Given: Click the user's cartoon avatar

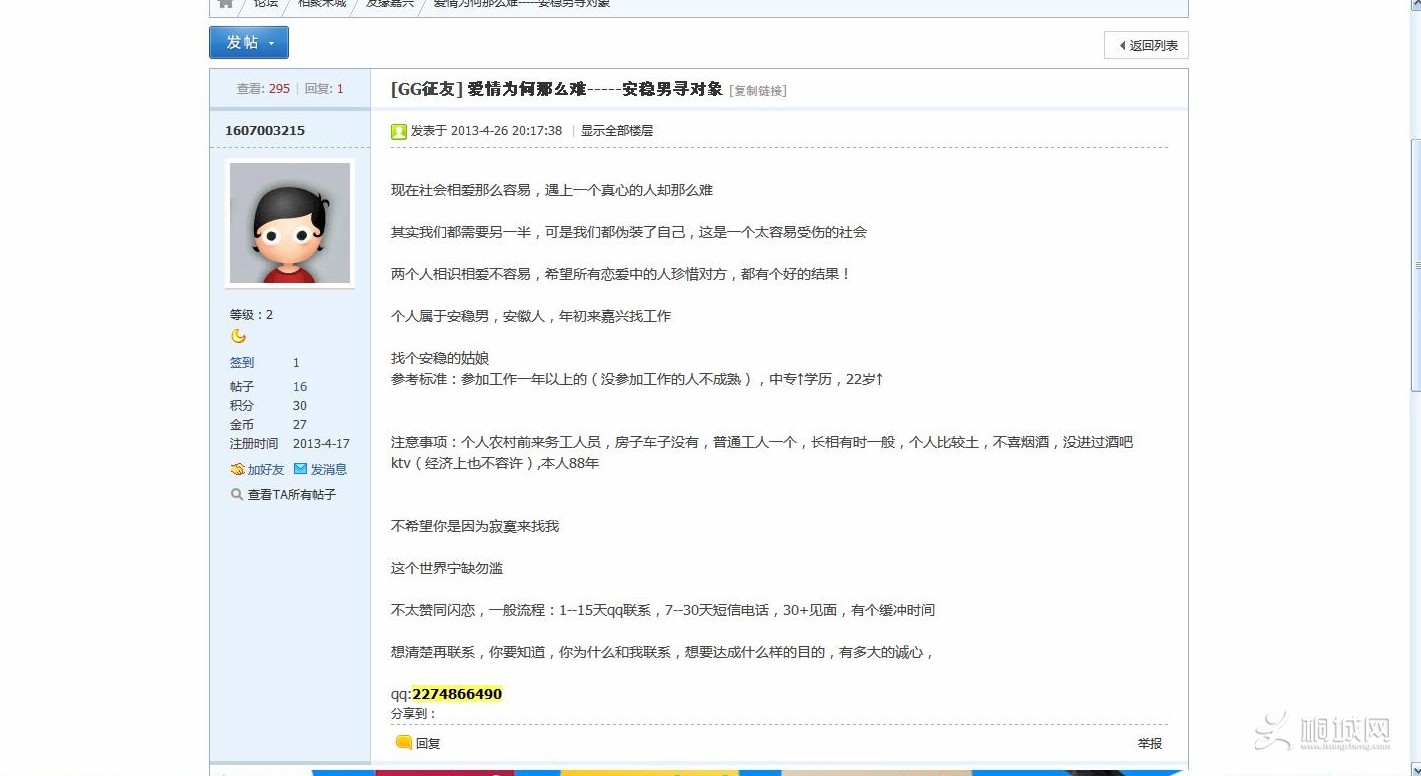Looking at the screenshot, I should click(x=290, y=223).
